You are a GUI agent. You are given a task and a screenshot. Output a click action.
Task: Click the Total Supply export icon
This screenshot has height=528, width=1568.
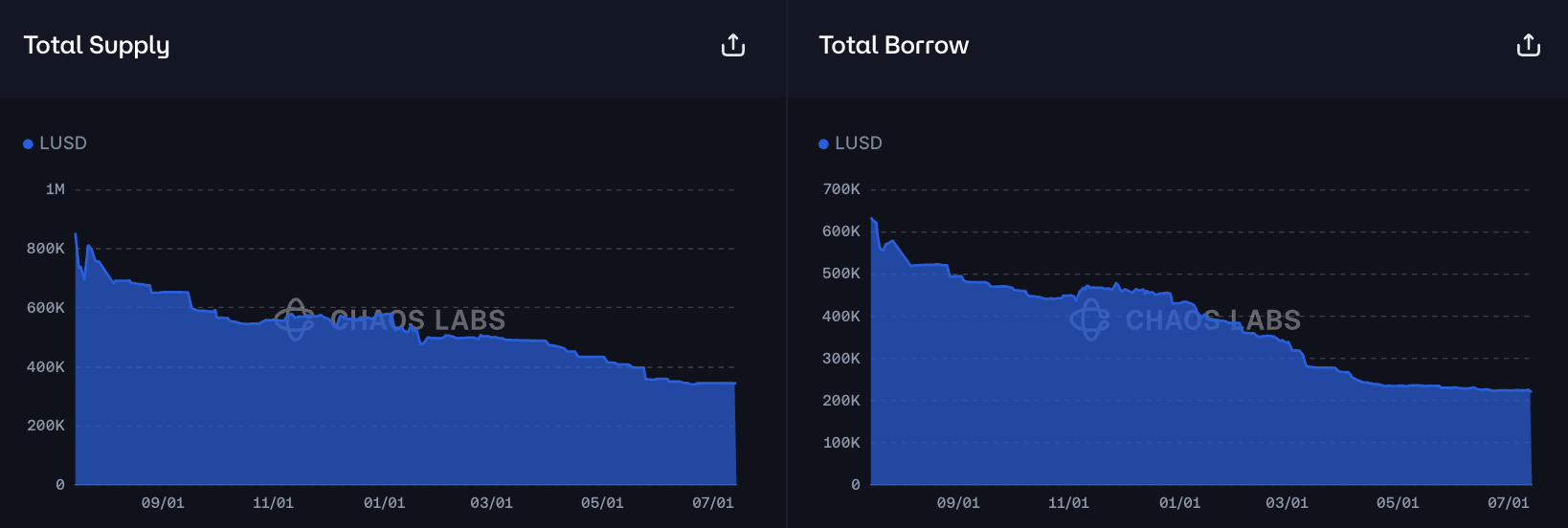(x=732, y=45)
